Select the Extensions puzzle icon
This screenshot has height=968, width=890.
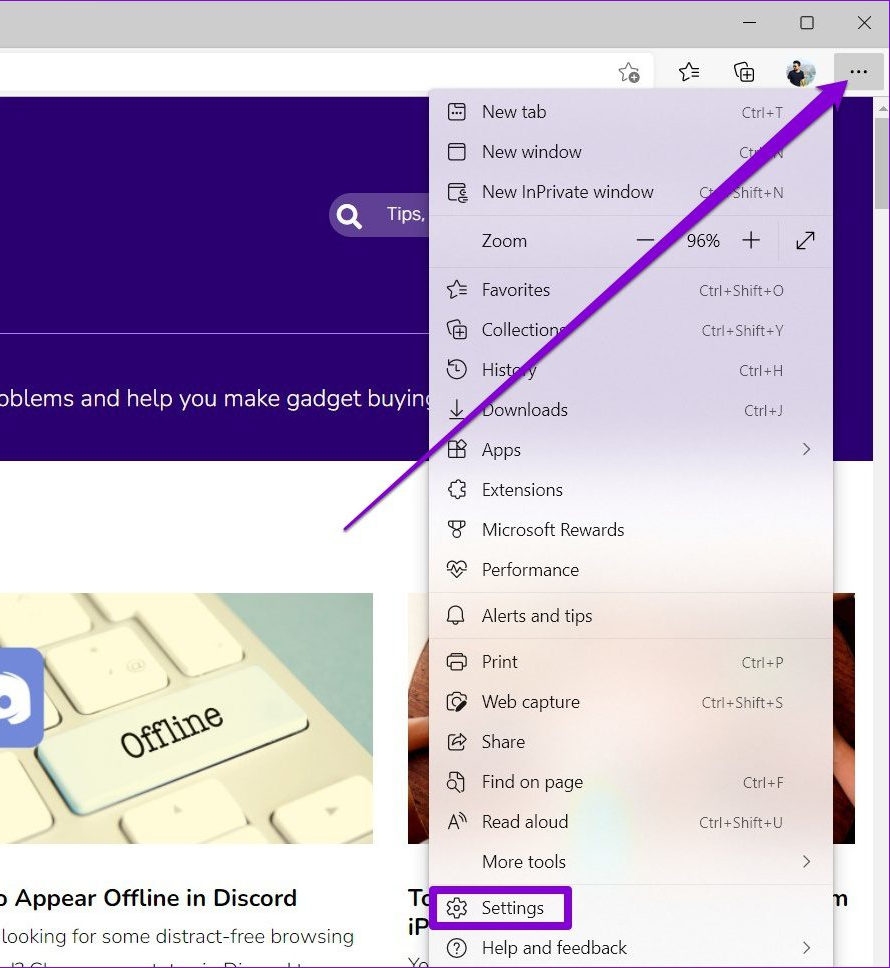(x=457, y=489)
